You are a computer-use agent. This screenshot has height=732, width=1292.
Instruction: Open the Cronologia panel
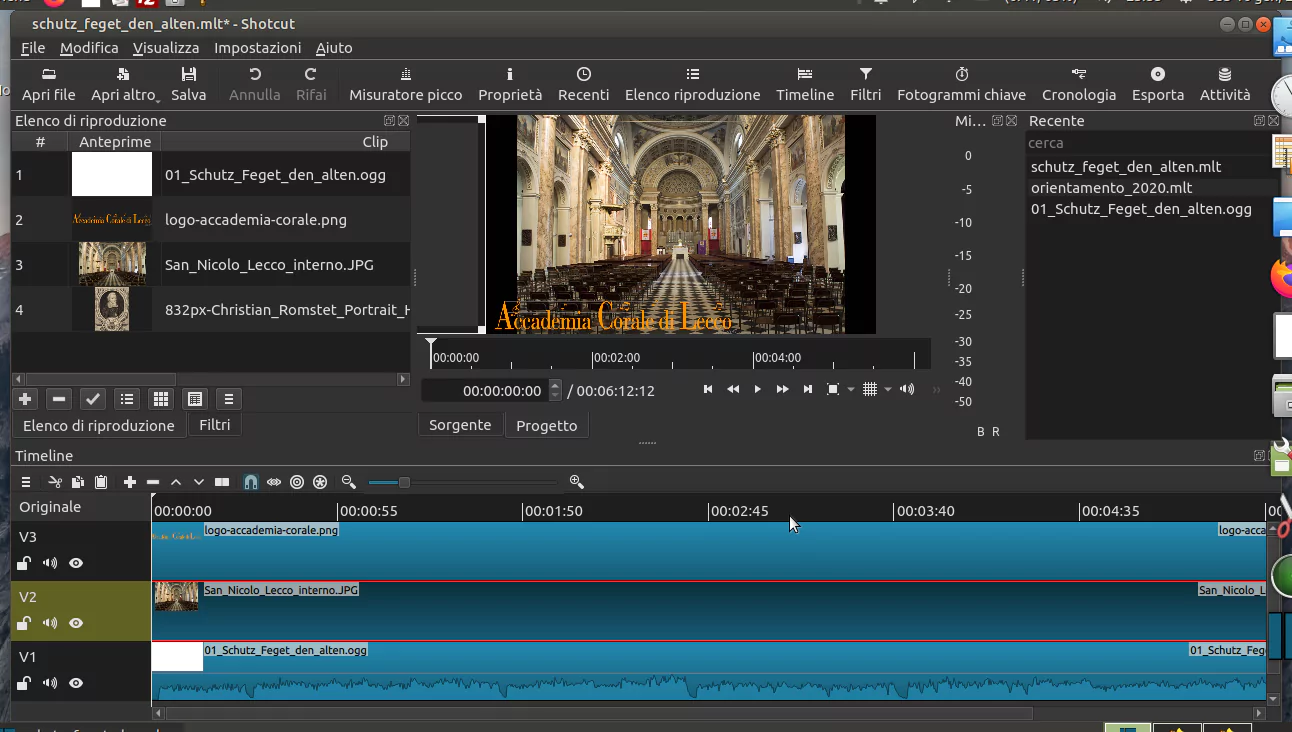point(1079,84)
